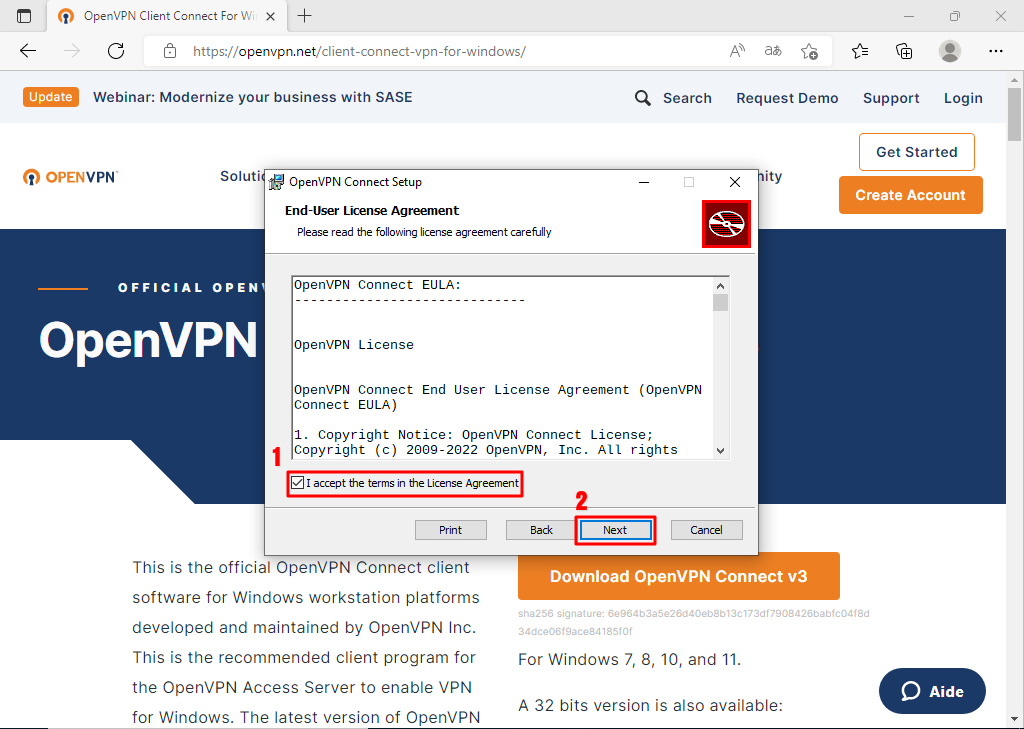
Task: Click the browser back arrow icon
Action: [28, 51]
